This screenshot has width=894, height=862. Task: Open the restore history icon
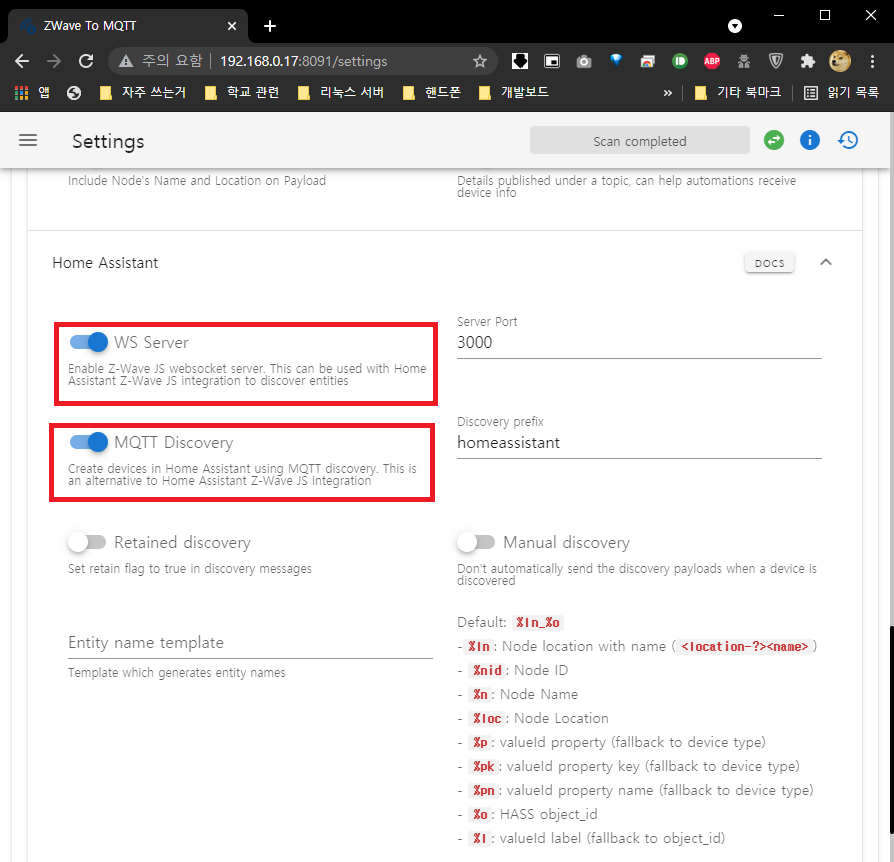tap(848, 140)
